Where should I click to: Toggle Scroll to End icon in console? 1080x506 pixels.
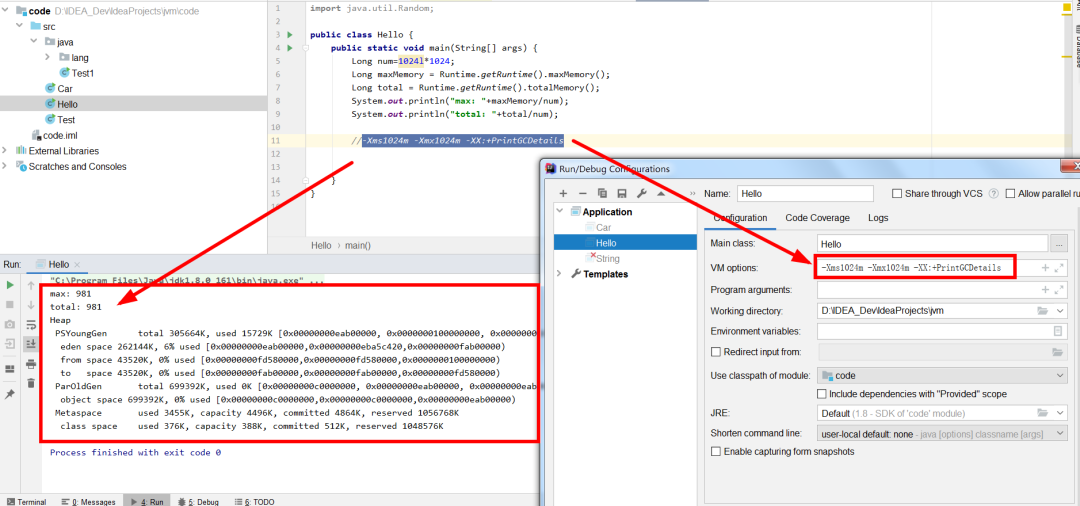(31, 344)
